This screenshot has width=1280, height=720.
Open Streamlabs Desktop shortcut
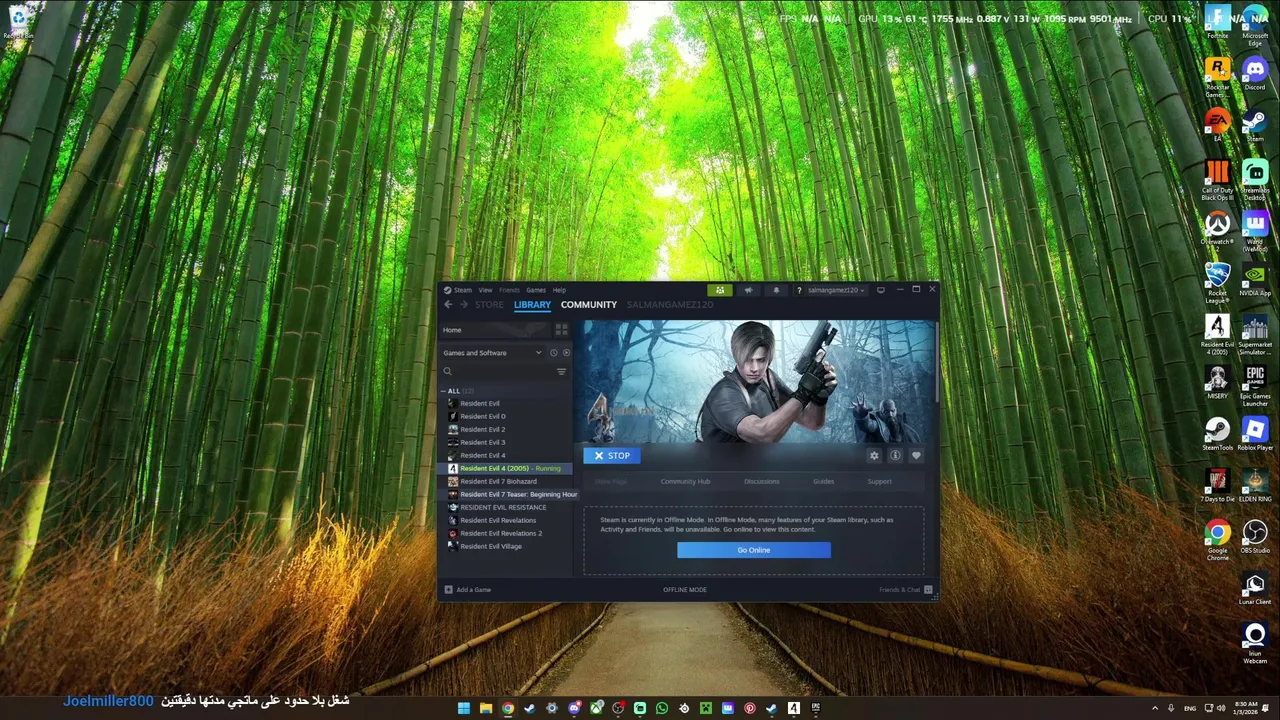click(x=1254, y=180)
